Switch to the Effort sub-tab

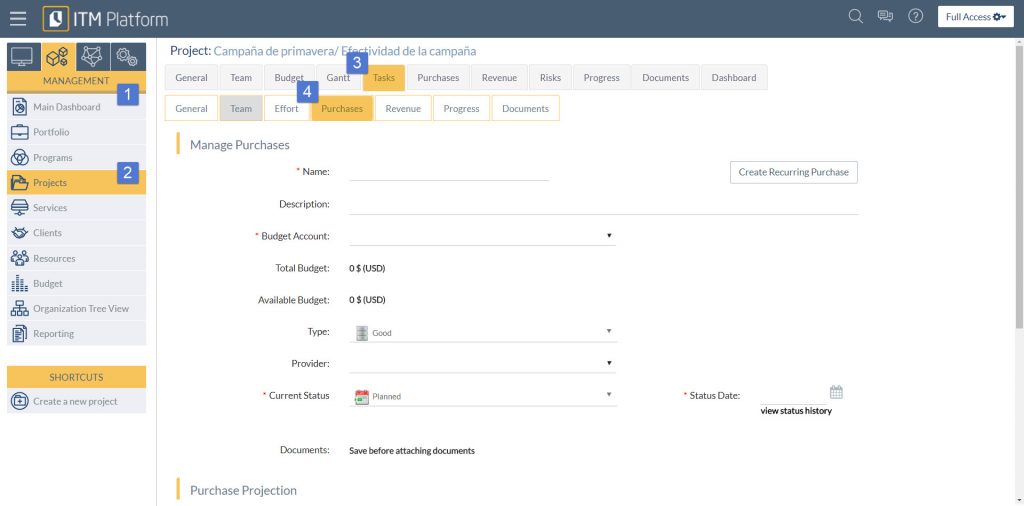coord(286,108)
